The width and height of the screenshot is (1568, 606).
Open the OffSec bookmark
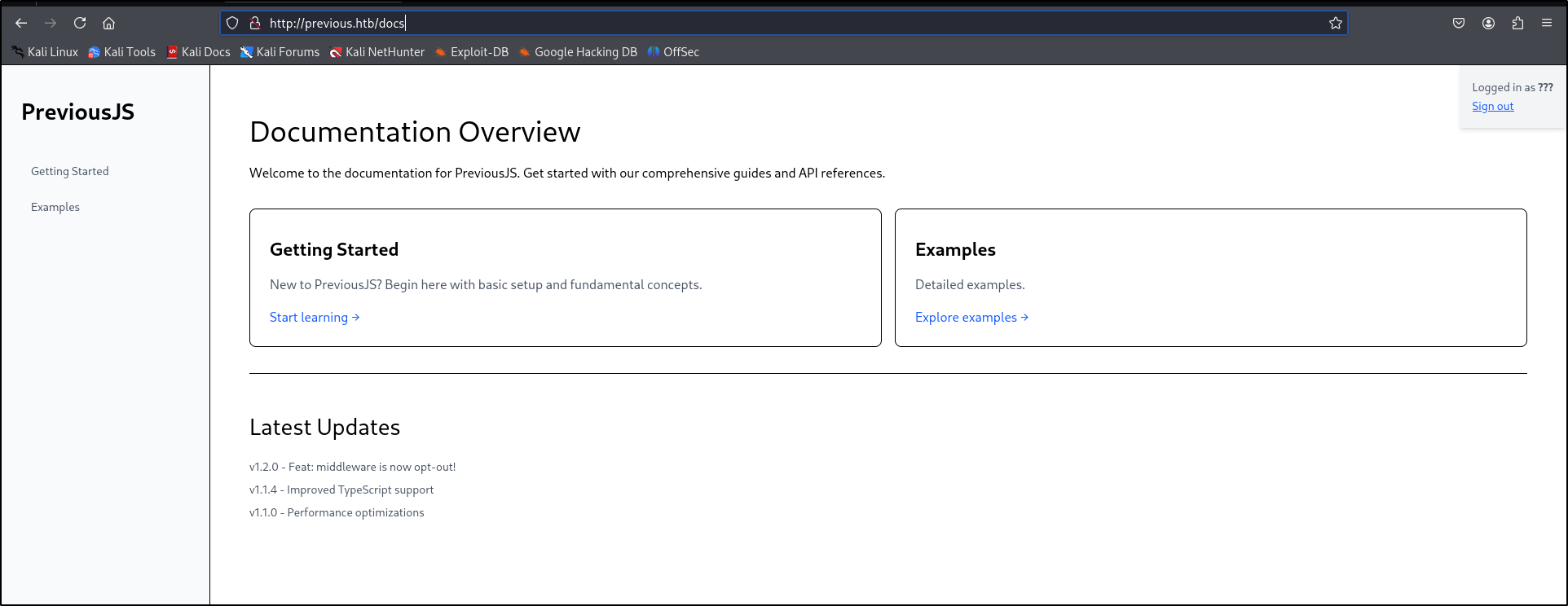tap(673, 52)
